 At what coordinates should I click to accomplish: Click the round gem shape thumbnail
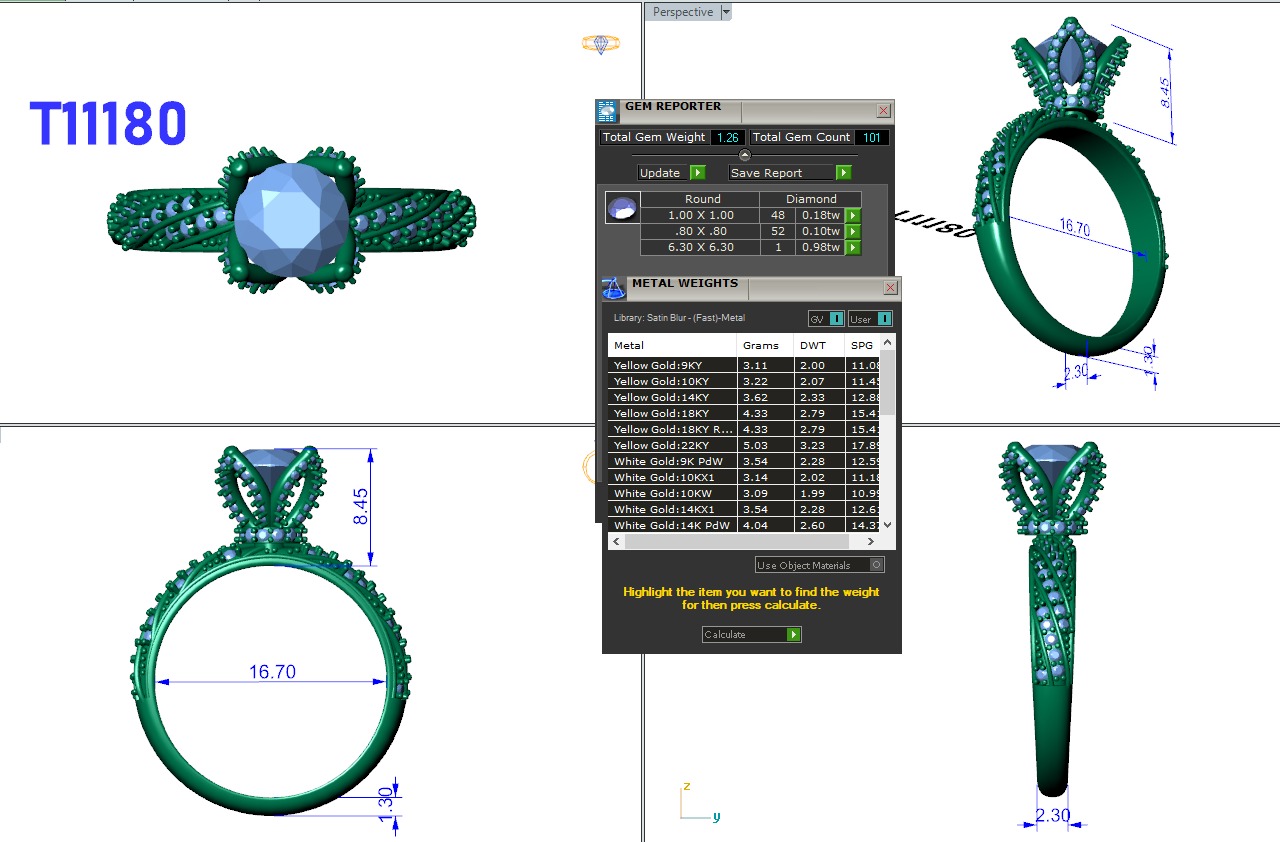621,208
